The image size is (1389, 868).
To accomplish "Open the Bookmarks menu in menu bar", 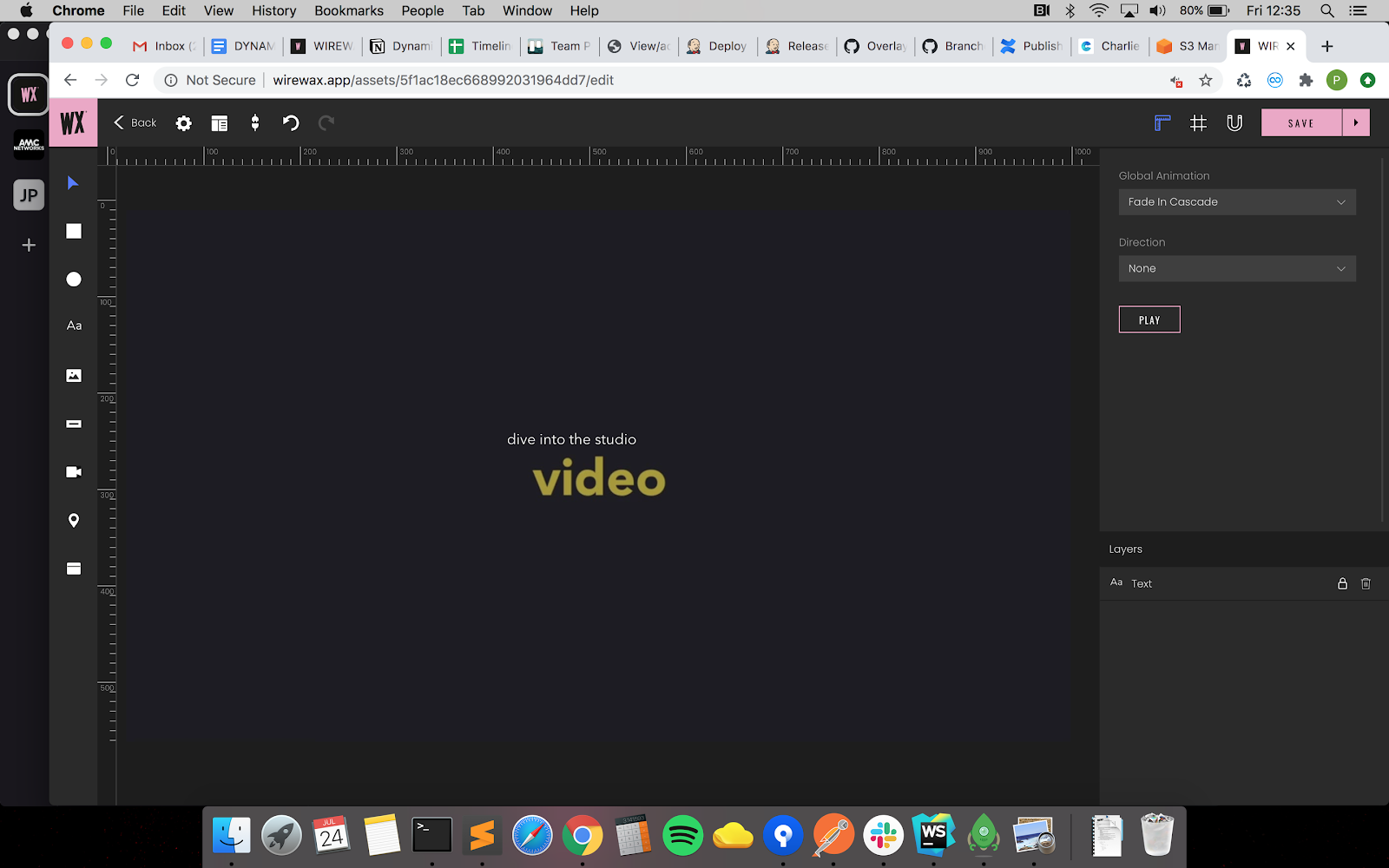I will 348,10.
